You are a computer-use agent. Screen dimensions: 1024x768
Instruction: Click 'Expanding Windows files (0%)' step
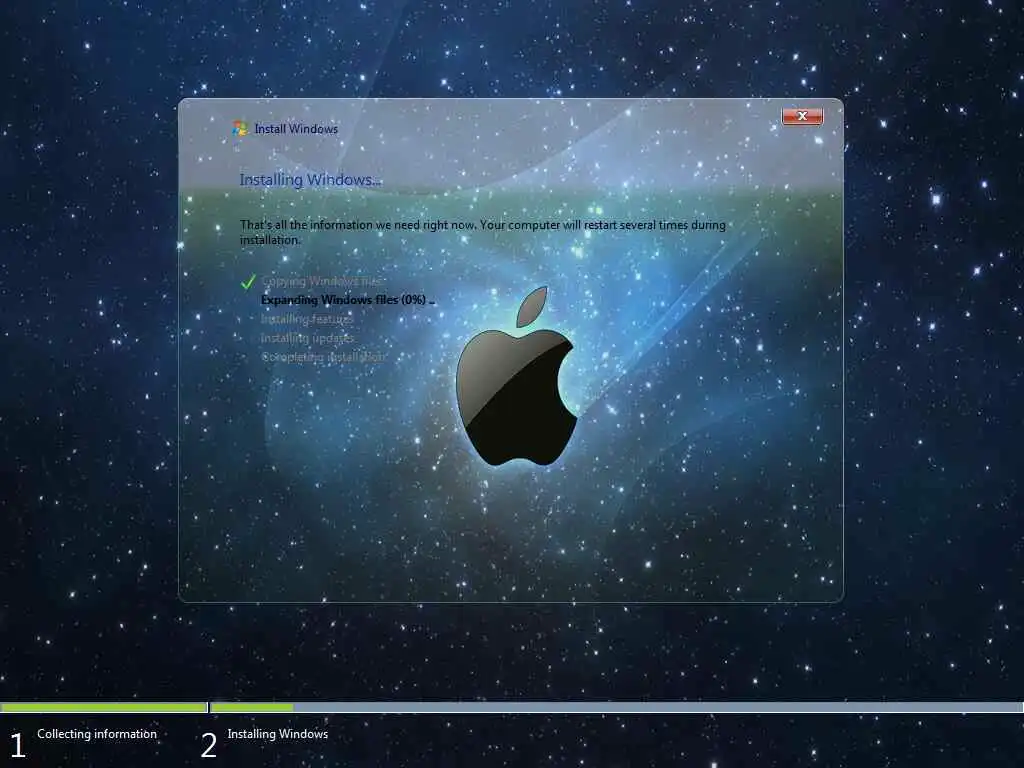[x=347, y=300]
